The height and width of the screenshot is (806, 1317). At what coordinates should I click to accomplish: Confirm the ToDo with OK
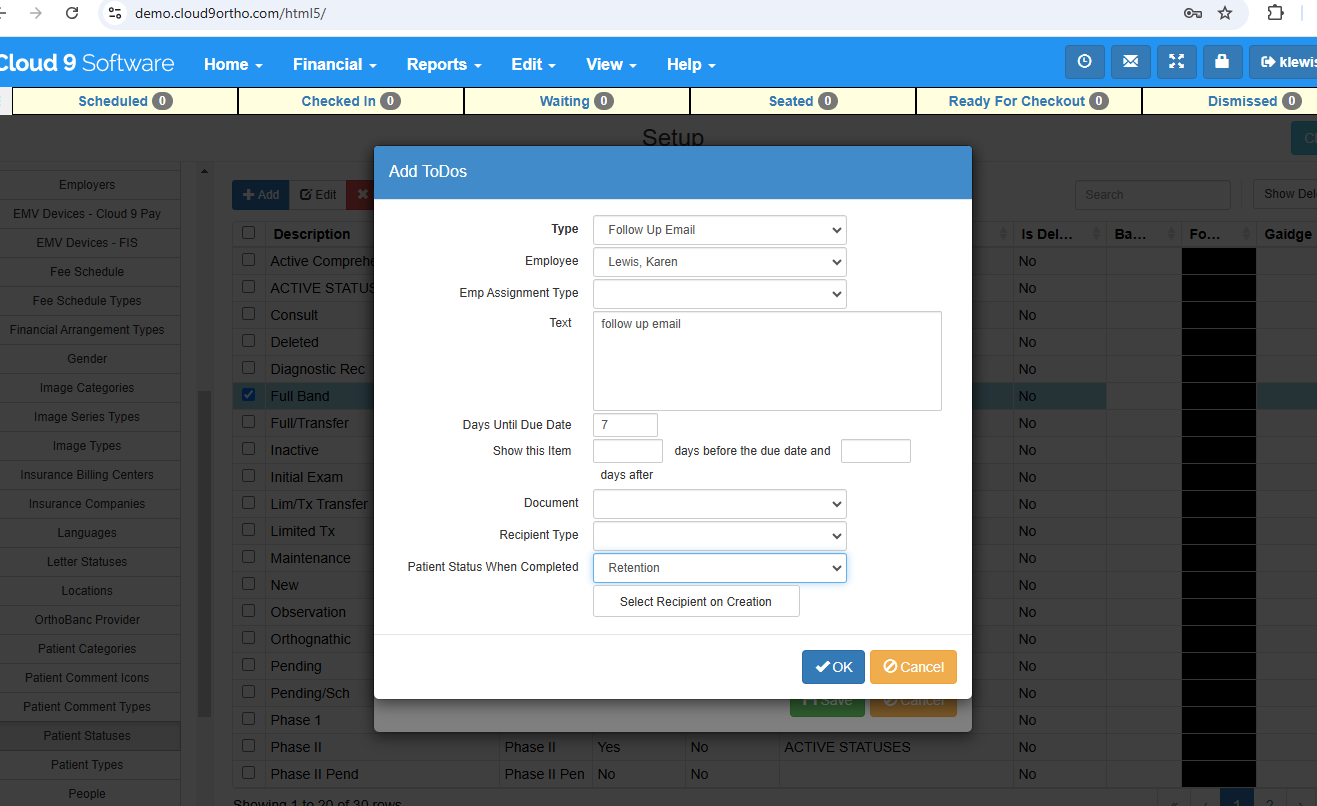833,667
